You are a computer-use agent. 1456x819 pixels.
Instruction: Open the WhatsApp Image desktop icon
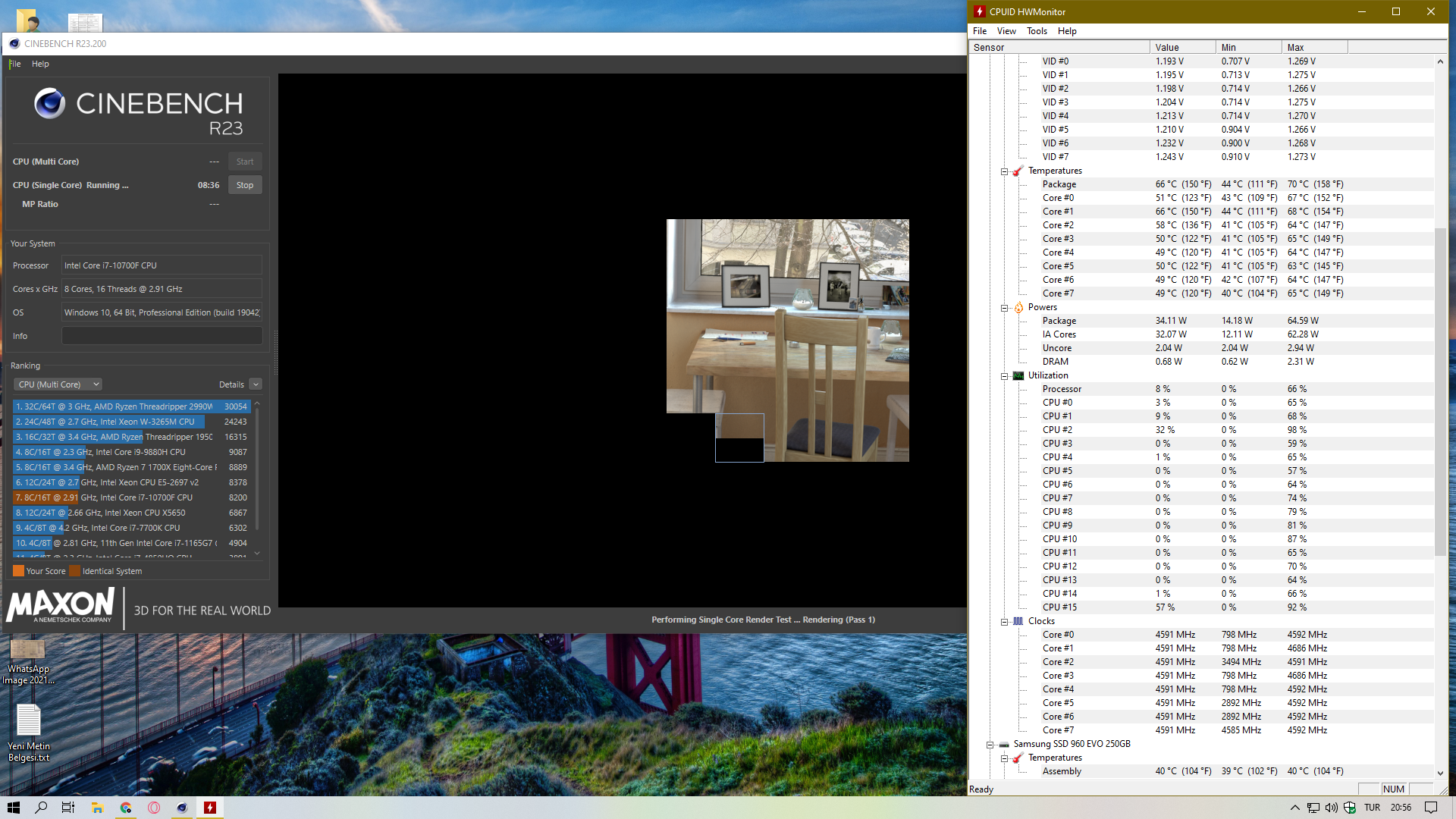[29, 661]
